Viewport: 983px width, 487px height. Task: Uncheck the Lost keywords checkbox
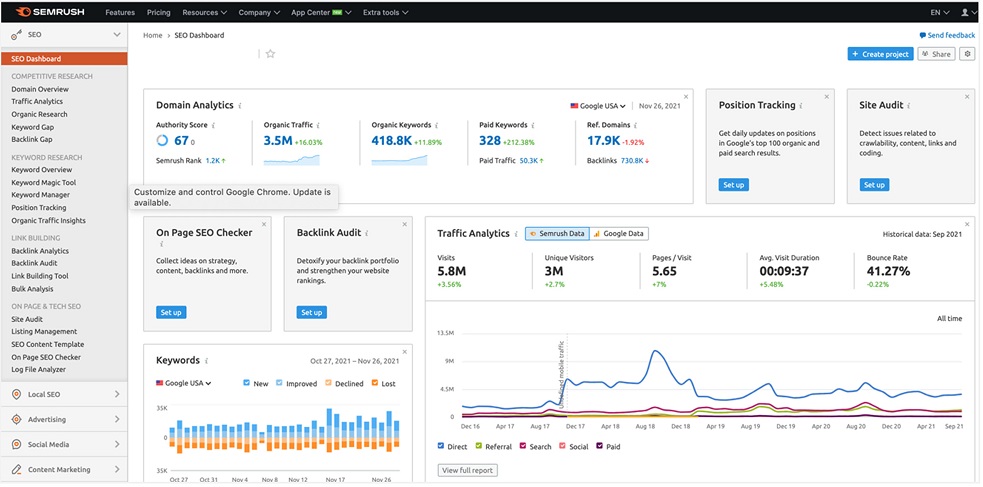coord(373,383)
